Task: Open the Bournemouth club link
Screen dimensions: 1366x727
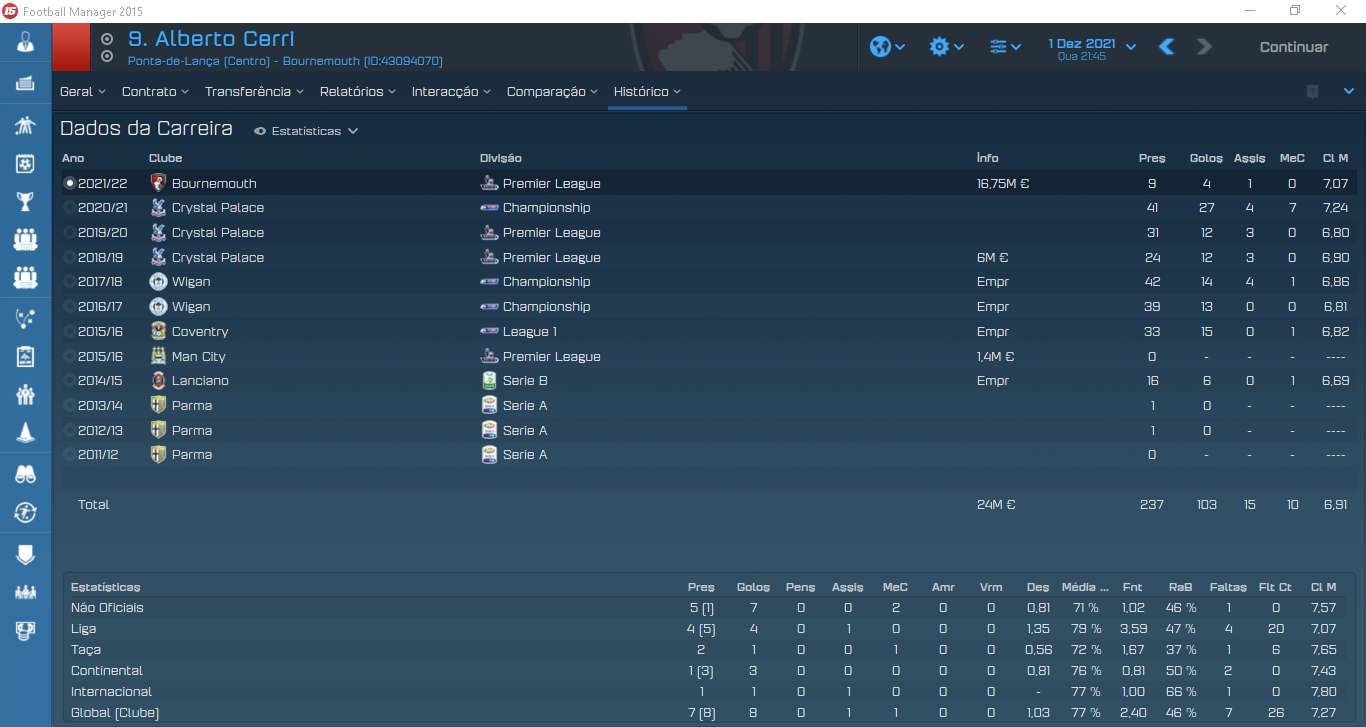Action: tap(214, 183)
